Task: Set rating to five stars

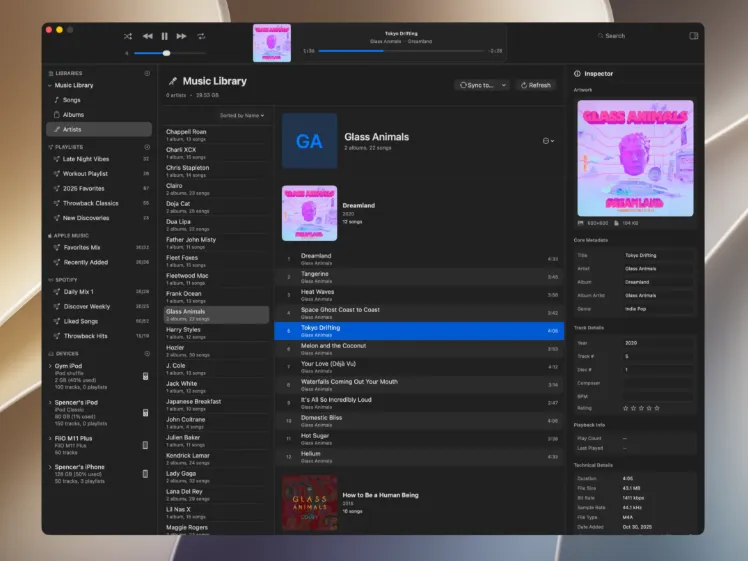Action: [x=657, y=408]
